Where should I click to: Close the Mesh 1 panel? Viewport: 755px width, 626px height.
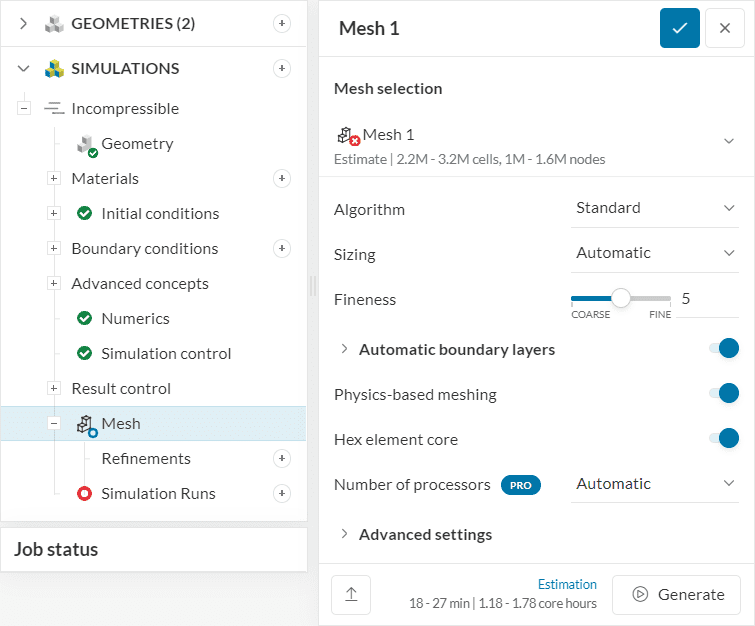coord(724,28)
